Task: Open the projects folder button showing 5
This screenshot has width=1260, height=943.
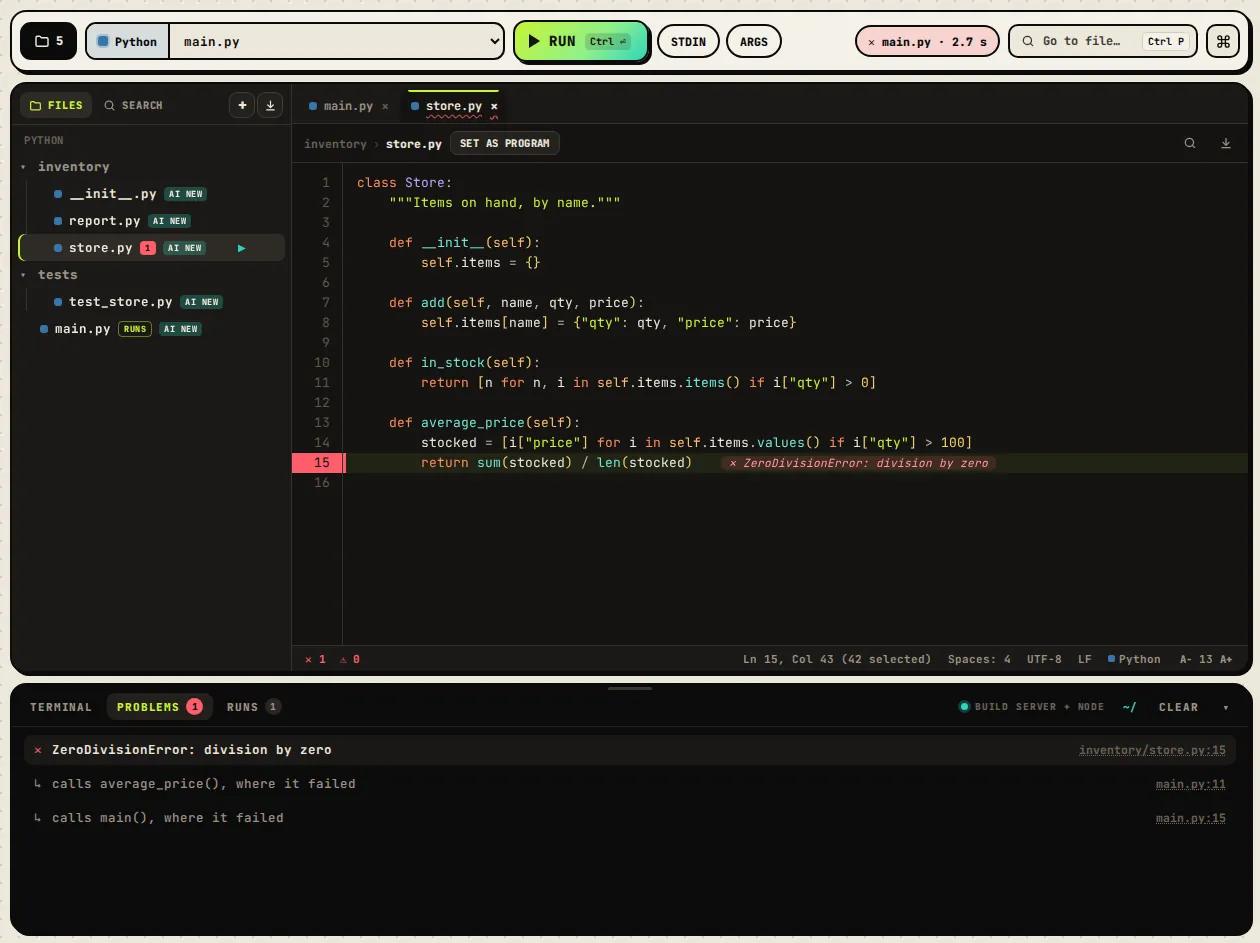Action: pyautogui.click(x=48, y=41)
